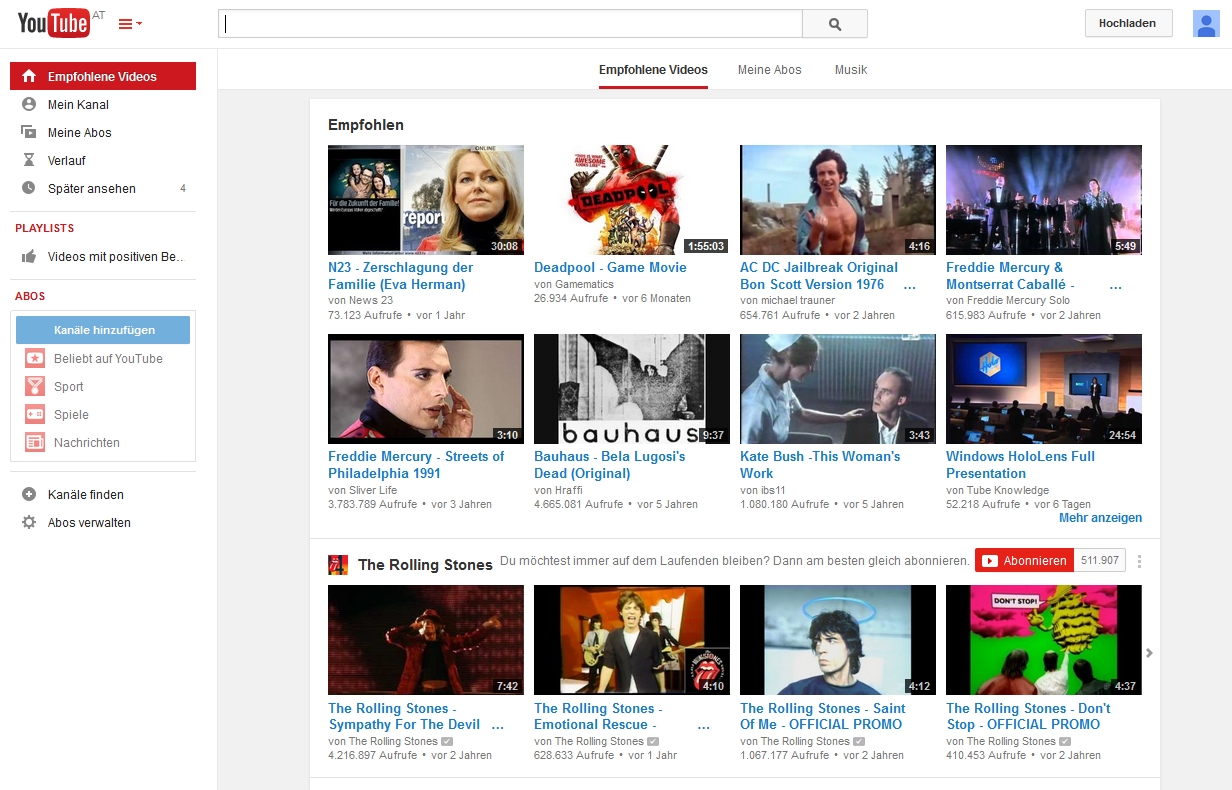Viewport: 1232px width, 790px height.
Task: Click the Sliver Life channel name
Action: click(x=373, y=490)
